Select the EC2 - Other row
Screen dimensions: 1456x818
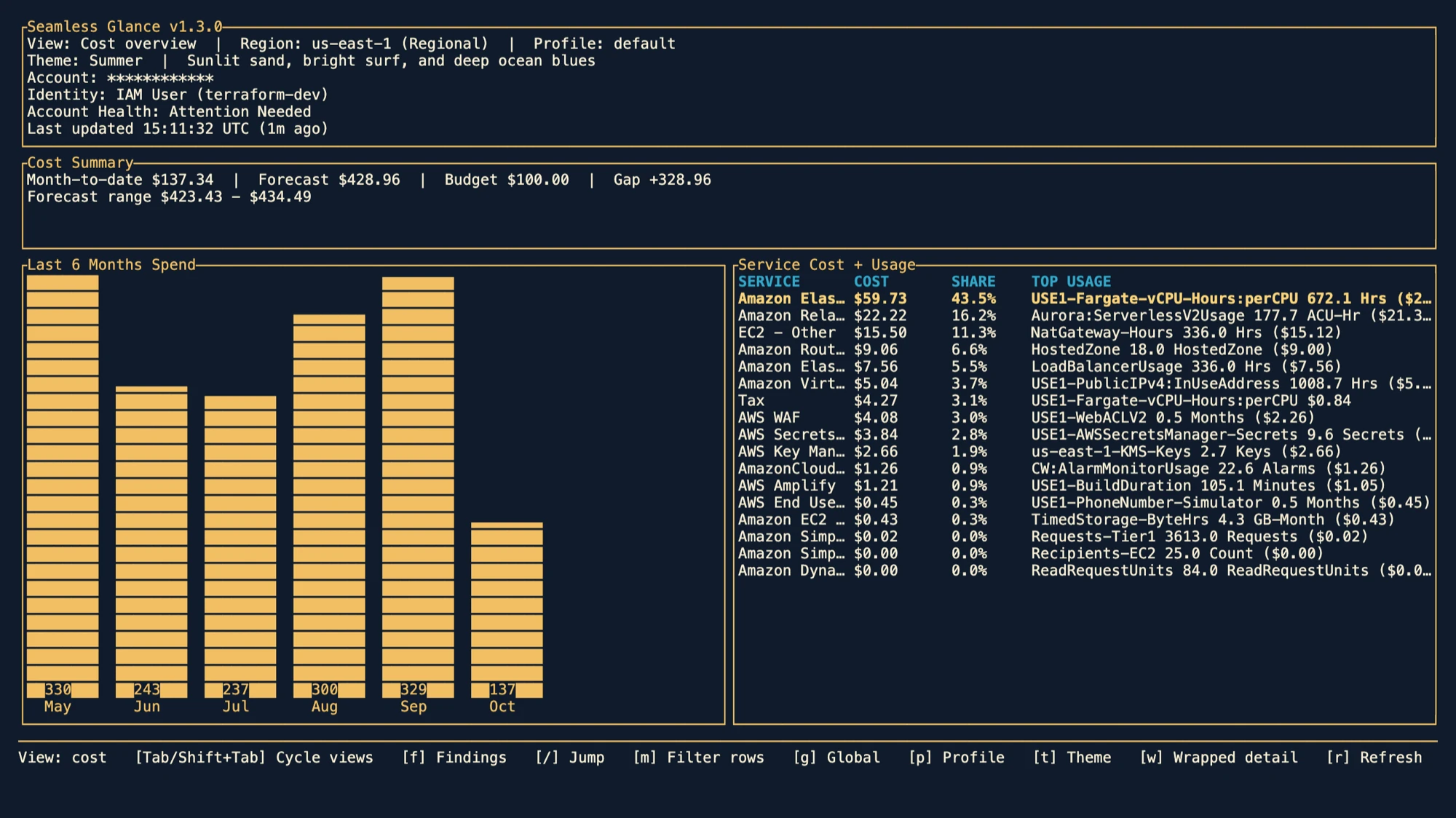point(1085,333)
